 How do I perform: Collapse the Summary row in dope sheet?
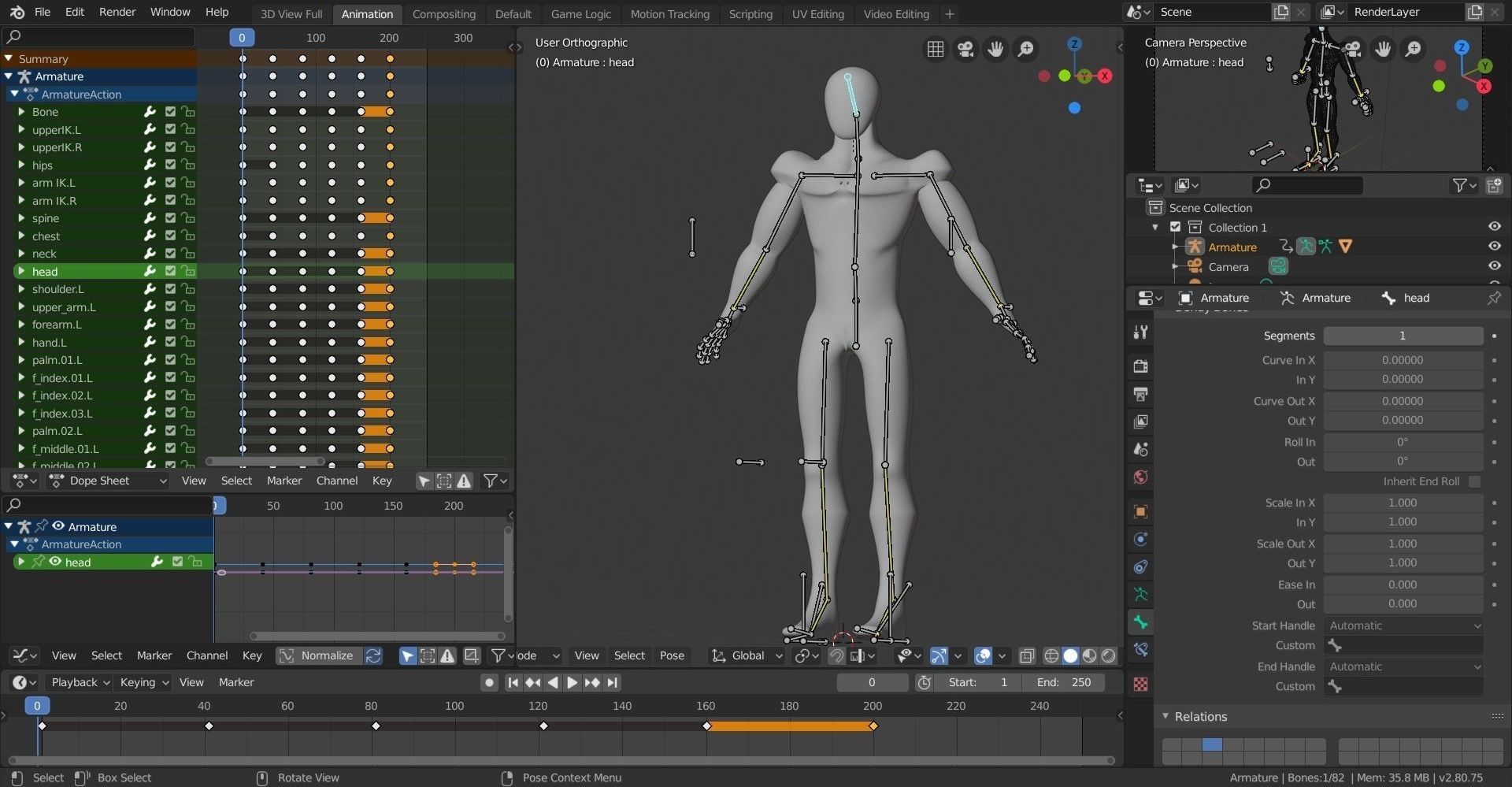(9, 58)
